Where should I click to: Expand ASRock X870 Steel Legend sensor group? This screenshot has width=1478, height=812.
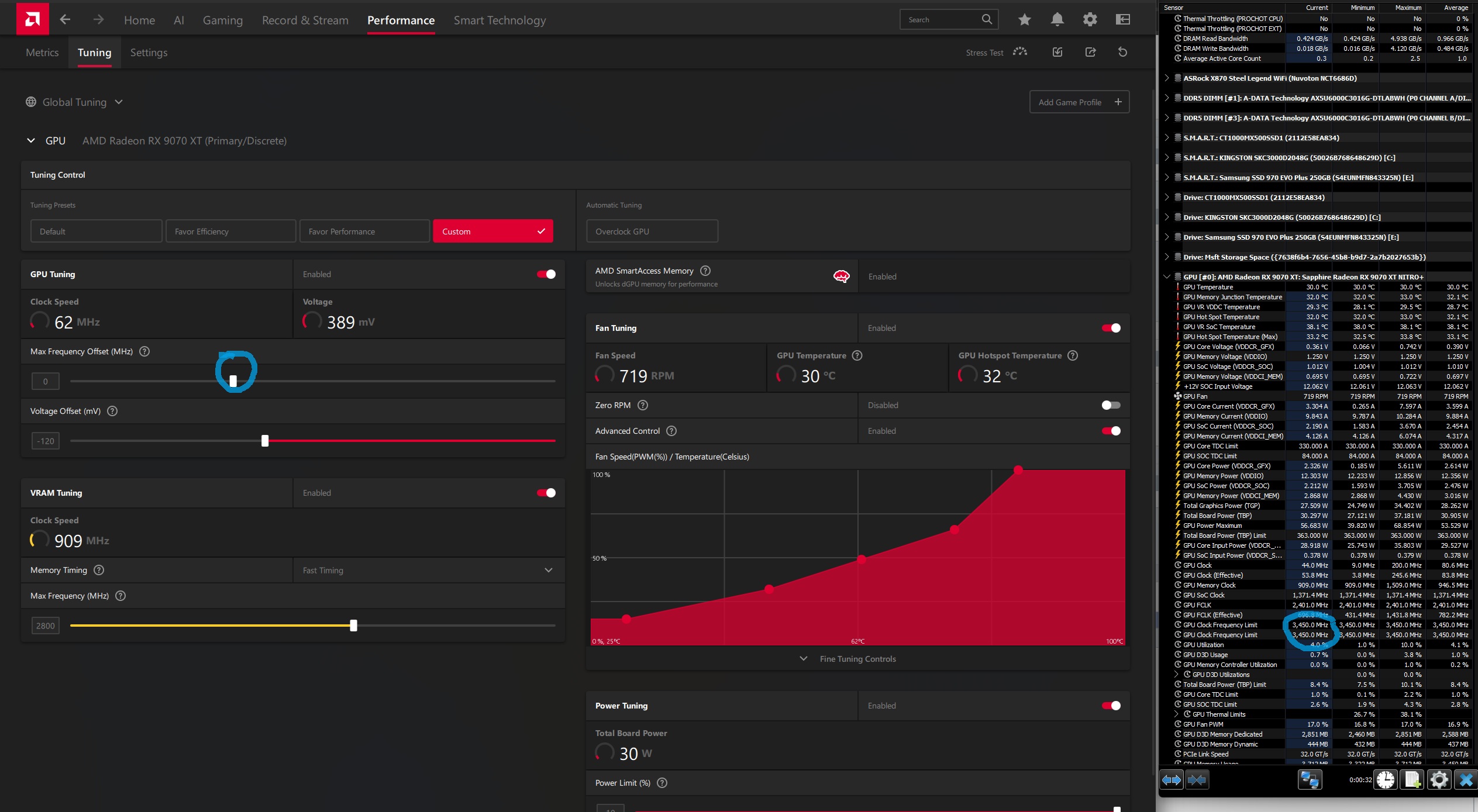[x=1167, y=78]
